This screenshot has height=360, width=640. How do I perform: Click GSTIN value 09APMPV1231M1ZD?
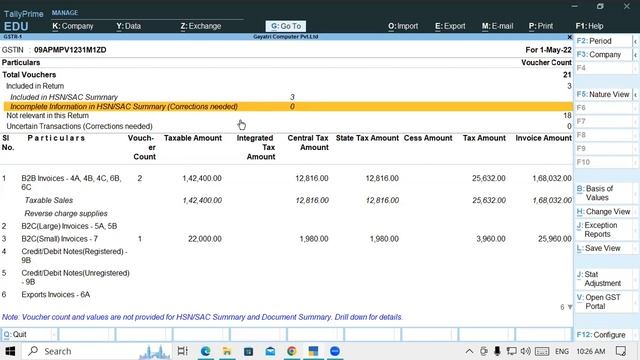click(70, 50)
